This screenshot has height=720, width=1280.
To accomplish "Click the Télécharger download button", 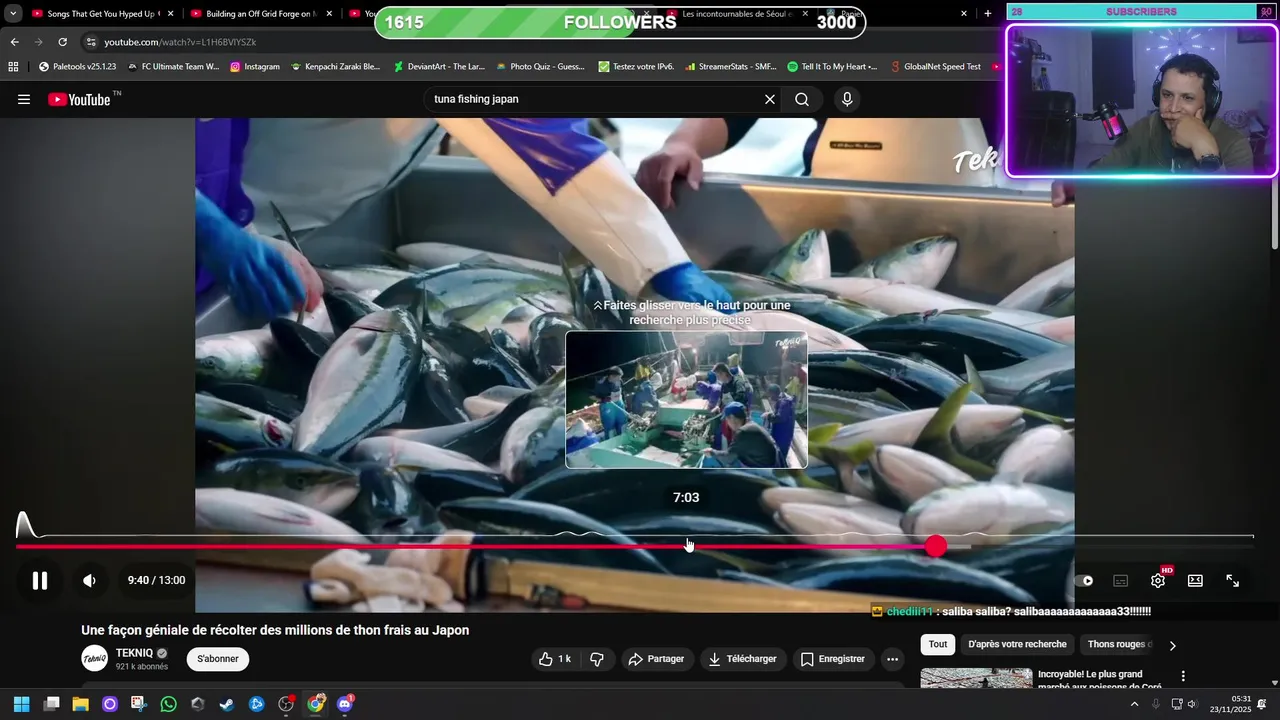I will click(x=742, y=659).
